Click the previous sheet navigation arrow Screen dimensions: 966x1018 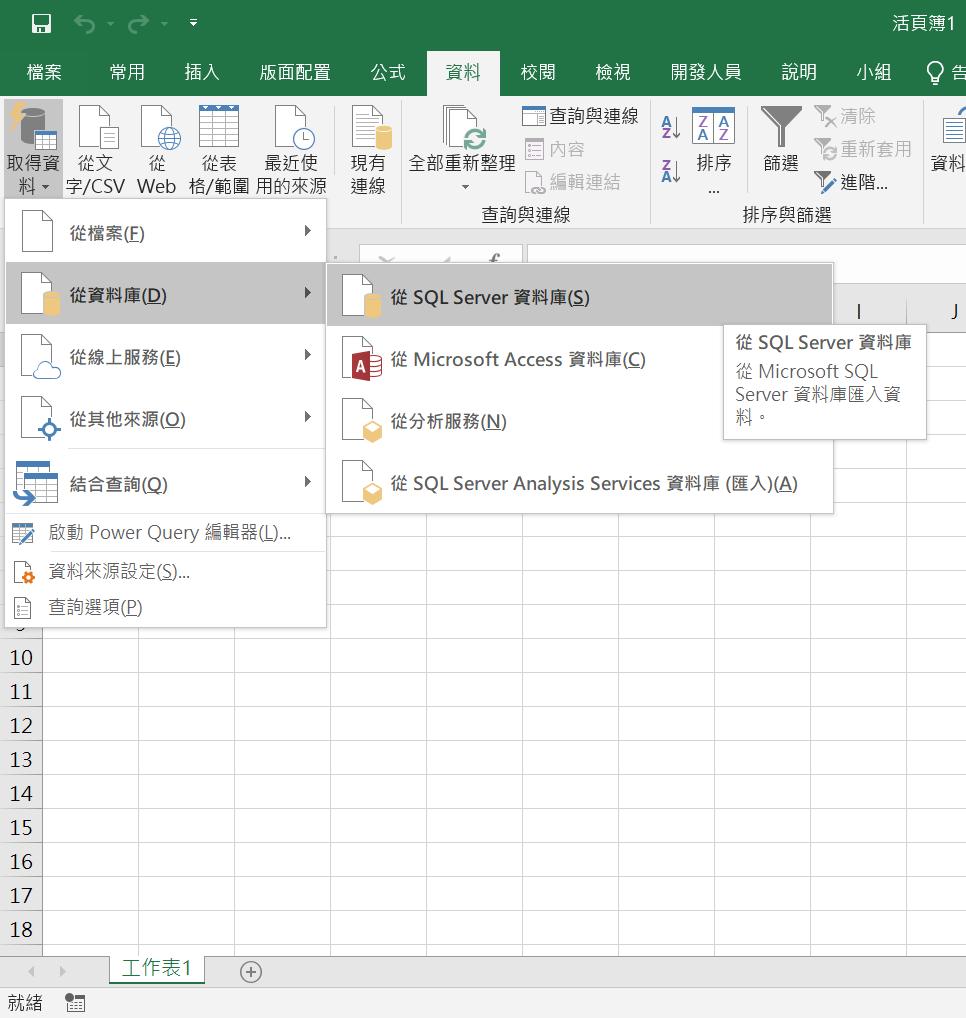pyautogui.click(x=31, y=971)
